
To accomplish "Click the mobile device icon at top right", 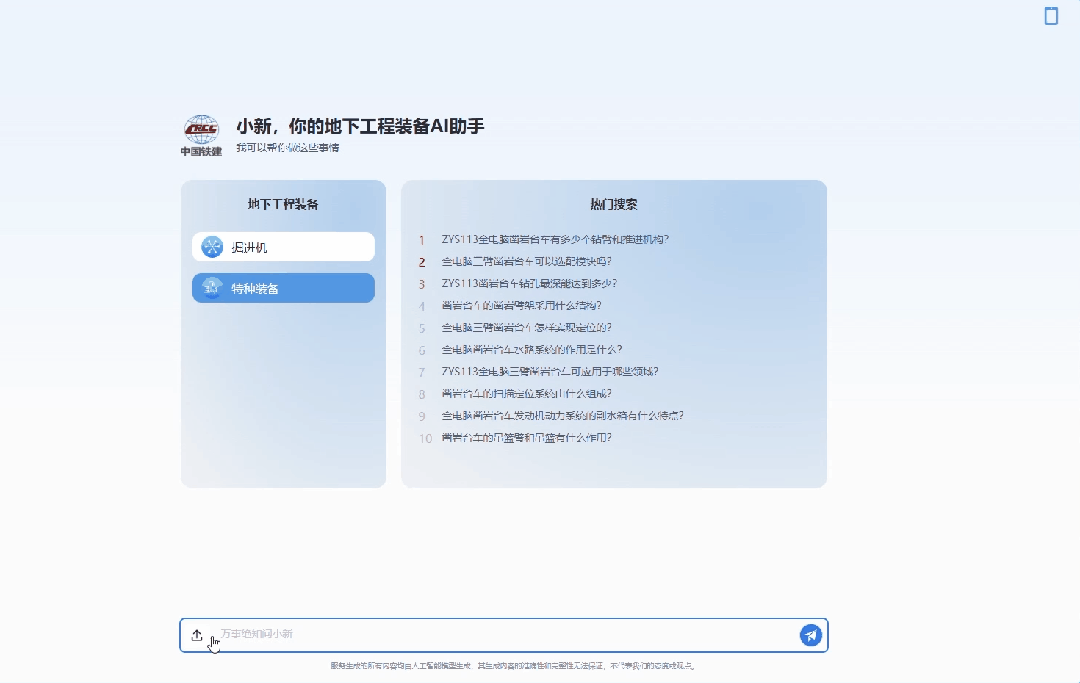I will 1051,16.
